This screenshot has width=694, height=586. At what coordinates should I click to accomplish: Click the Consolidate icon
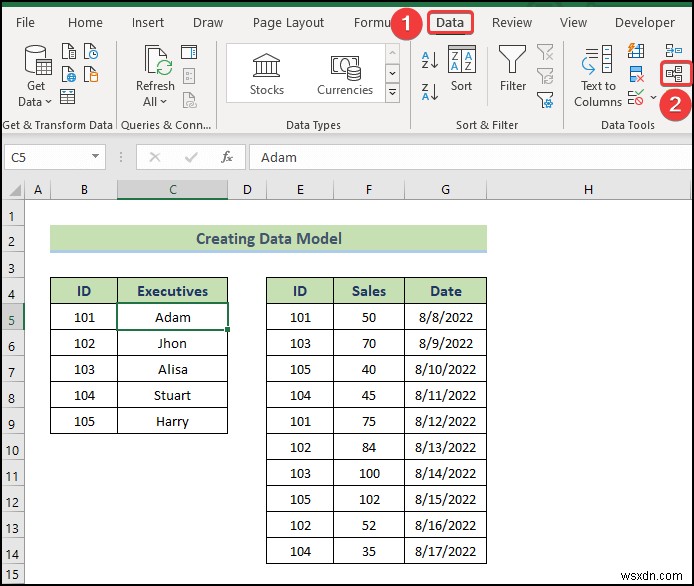coord(673,50)
